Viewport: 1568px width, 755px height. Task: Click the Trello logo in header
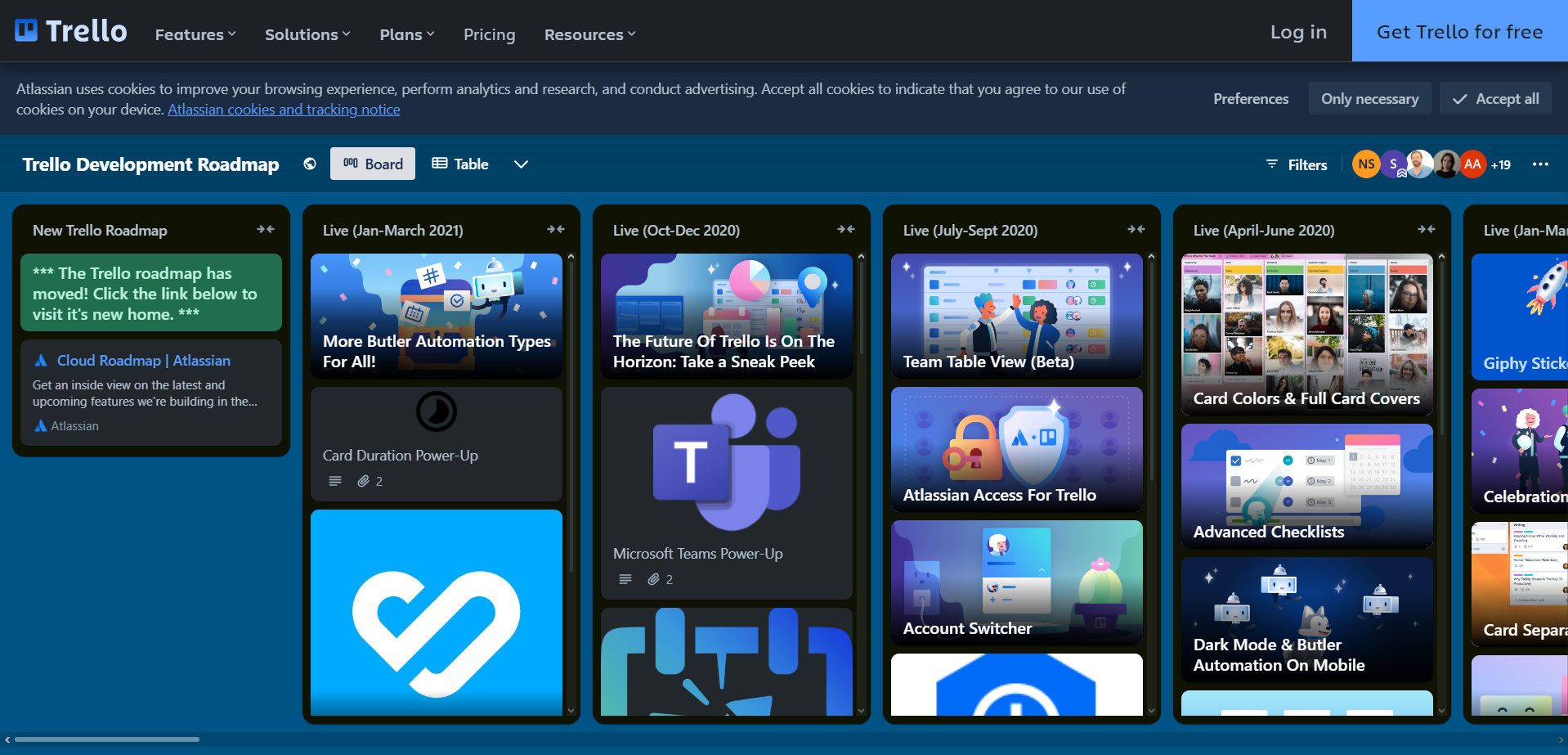point(71,31)
